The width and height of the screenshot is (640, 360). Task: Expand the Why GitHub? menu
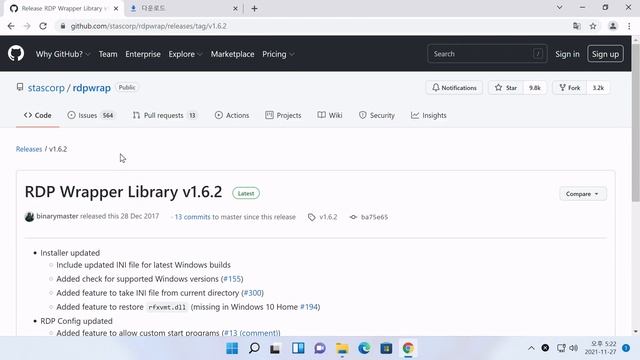click(x=63, y=54)
